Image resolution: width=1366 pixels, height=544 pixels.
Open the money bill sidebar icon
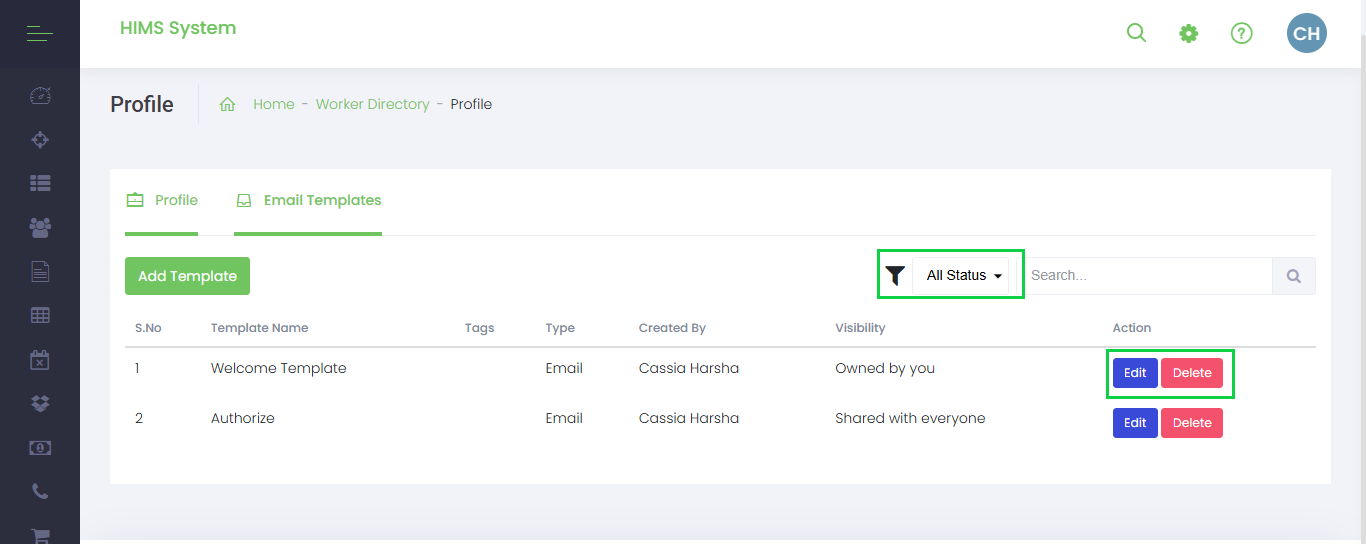[x=40, y=448]
